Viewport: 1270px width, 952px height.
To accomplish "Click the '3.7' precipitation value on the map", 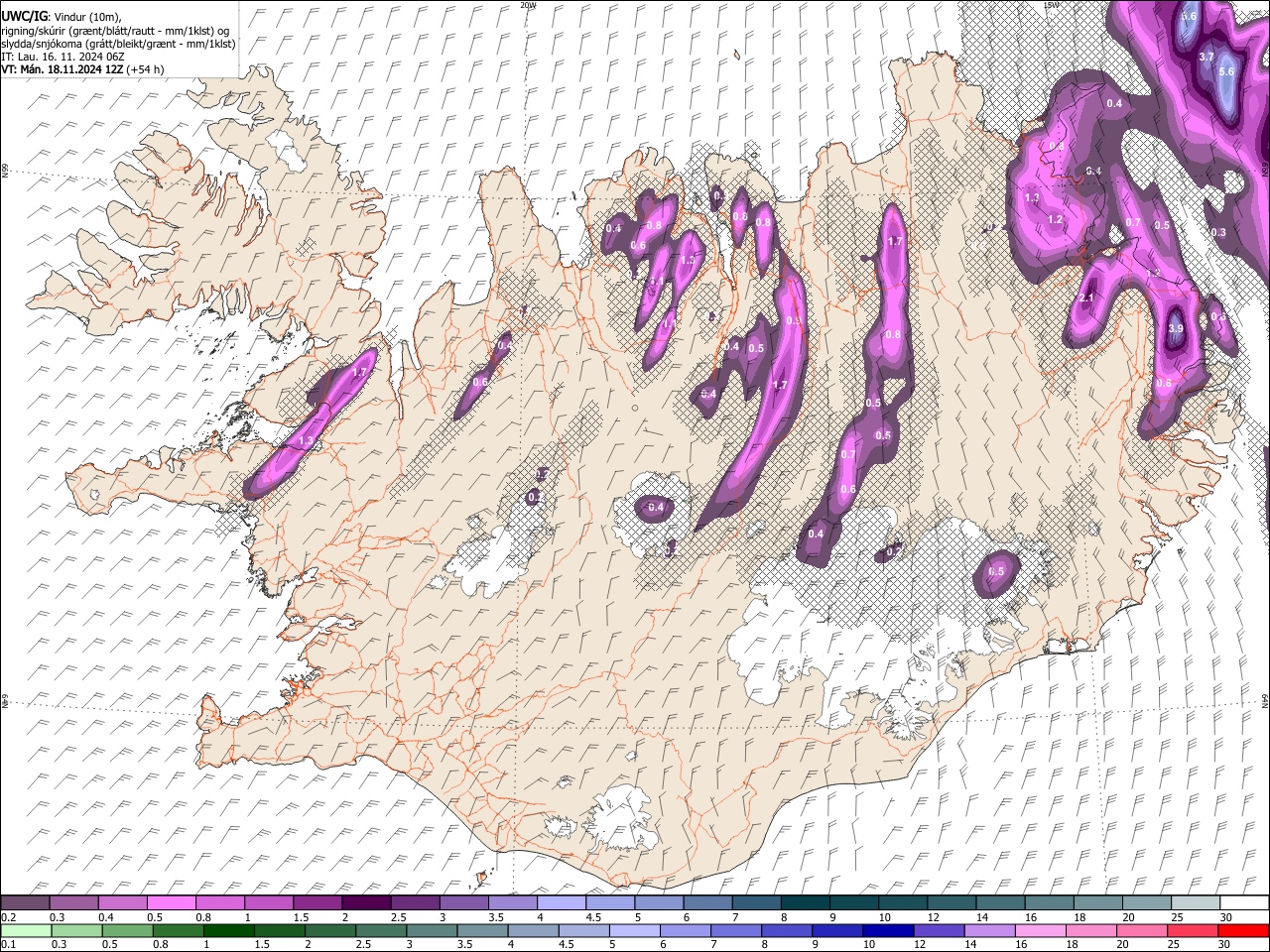I will [x=1206, y=57].
